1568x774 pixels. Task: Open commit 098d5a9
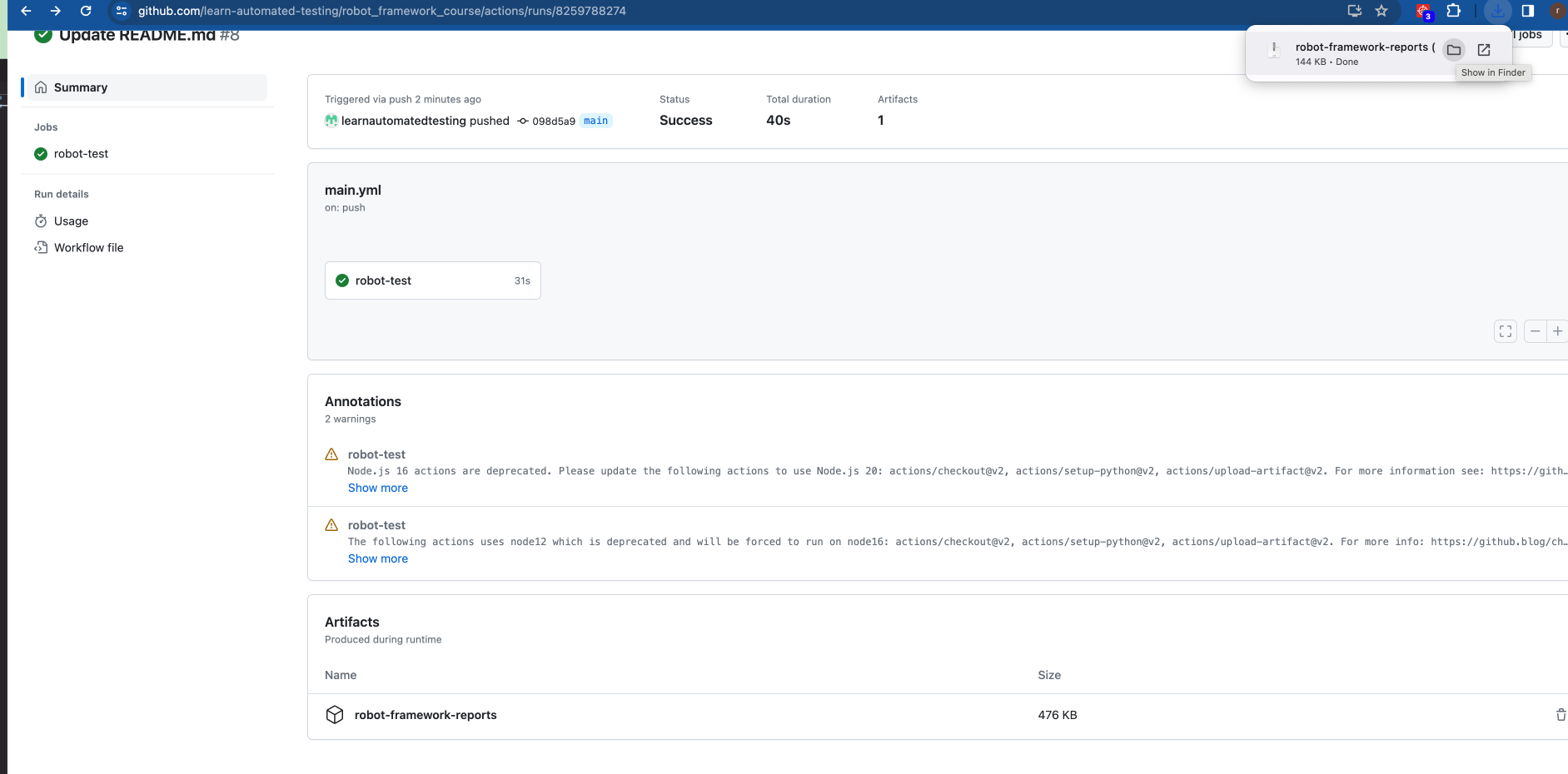[x=554, y=122]
